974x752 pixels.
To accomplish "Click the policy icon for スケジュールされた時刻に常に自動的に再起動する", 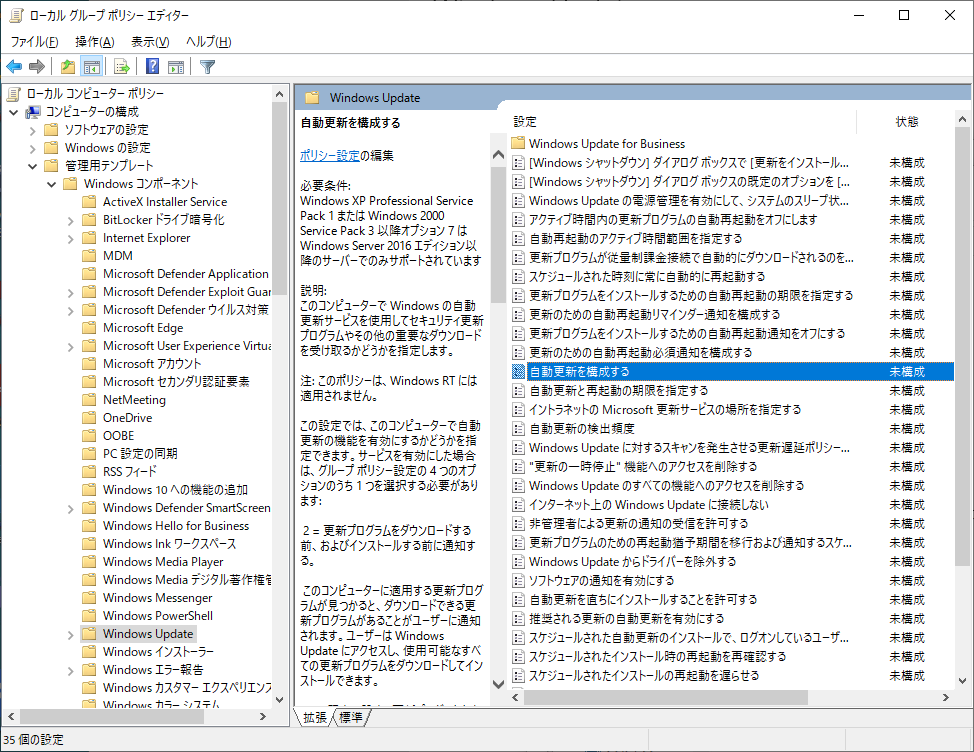I will click(518, 276).
